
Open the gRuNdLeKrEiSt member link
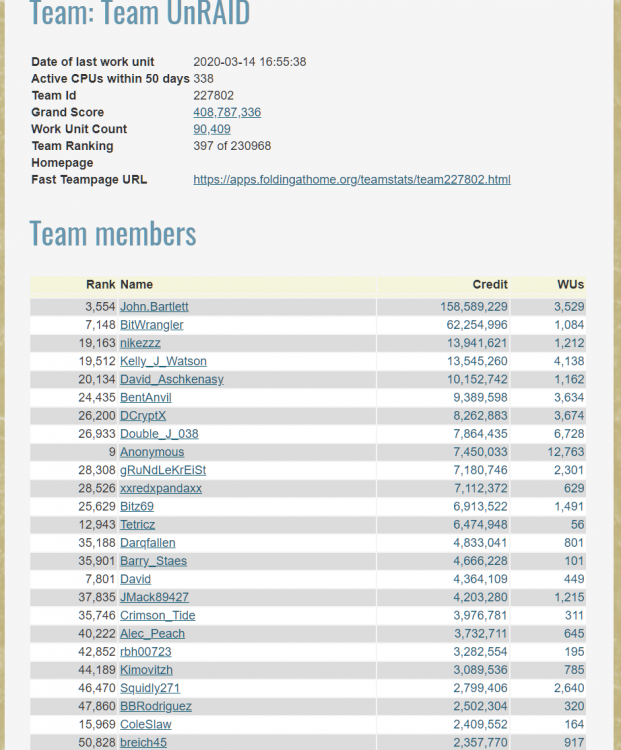click(x=163, y=470)
